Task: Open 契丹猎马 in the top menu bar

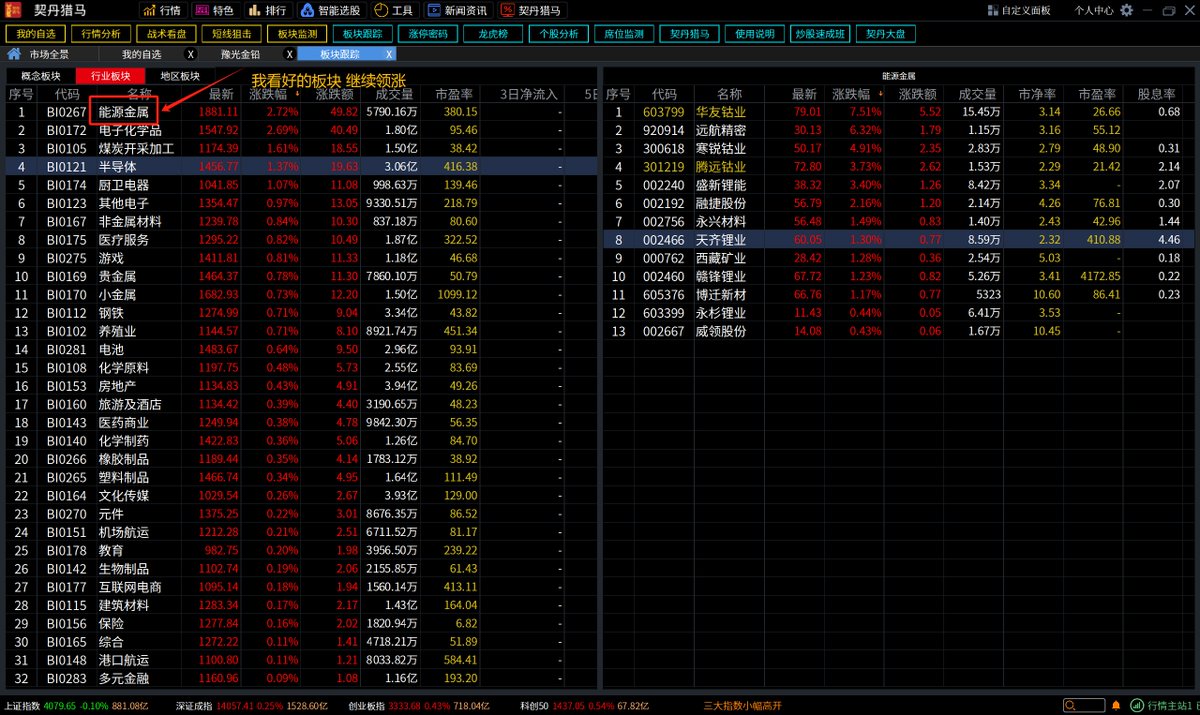Action: (530, 11)
